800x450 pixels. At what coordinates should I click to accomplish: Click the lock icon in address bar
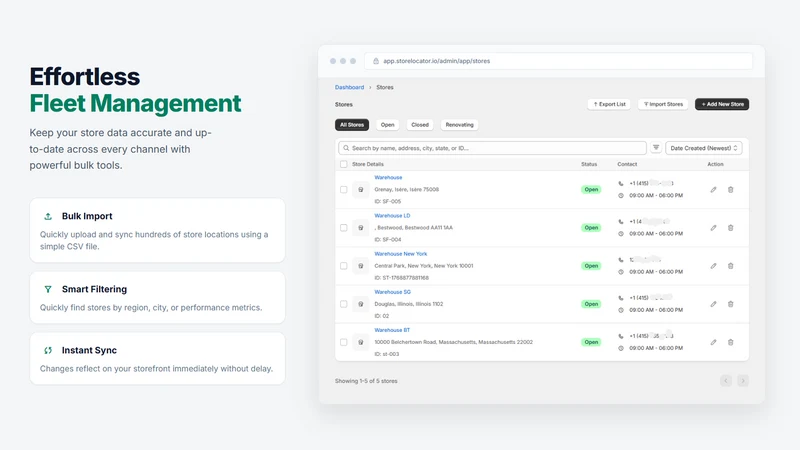coord(376,61)
